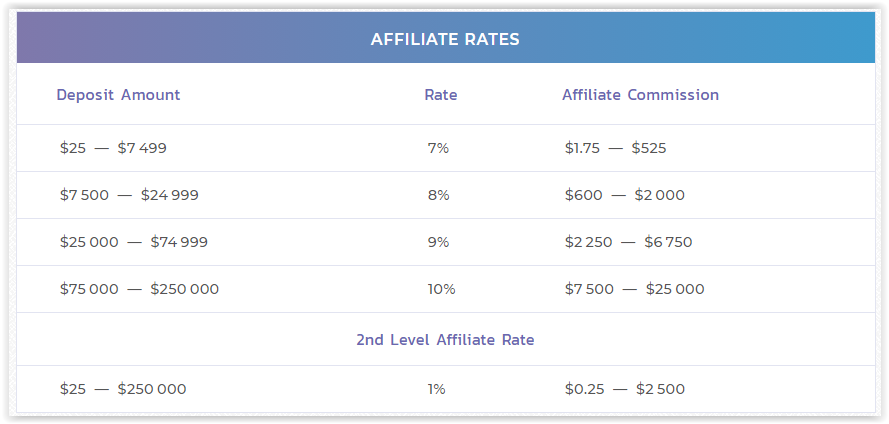Click the AFFILIATE RATES table header
Screen dimensions: 889x424
444,40
